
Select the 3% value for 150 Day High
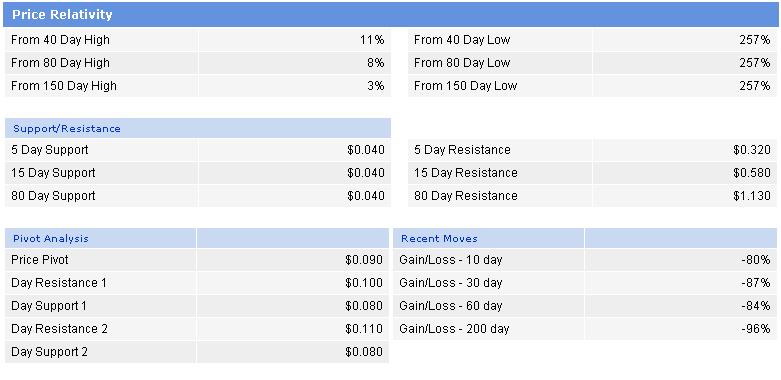click(376, 86)
